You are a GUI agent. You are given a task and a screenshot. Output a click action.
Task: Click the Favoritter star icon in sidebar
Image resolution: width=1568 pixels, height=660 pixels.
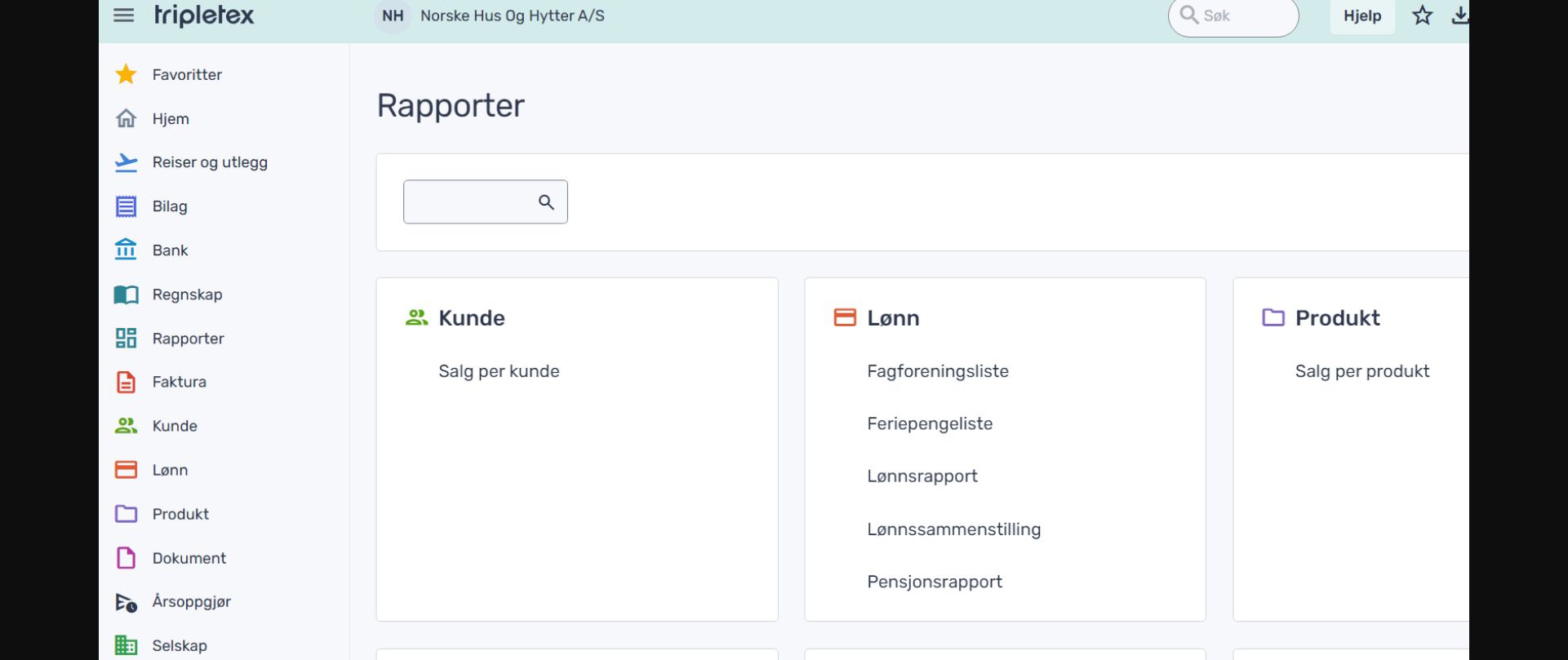(x=126, y=75)
